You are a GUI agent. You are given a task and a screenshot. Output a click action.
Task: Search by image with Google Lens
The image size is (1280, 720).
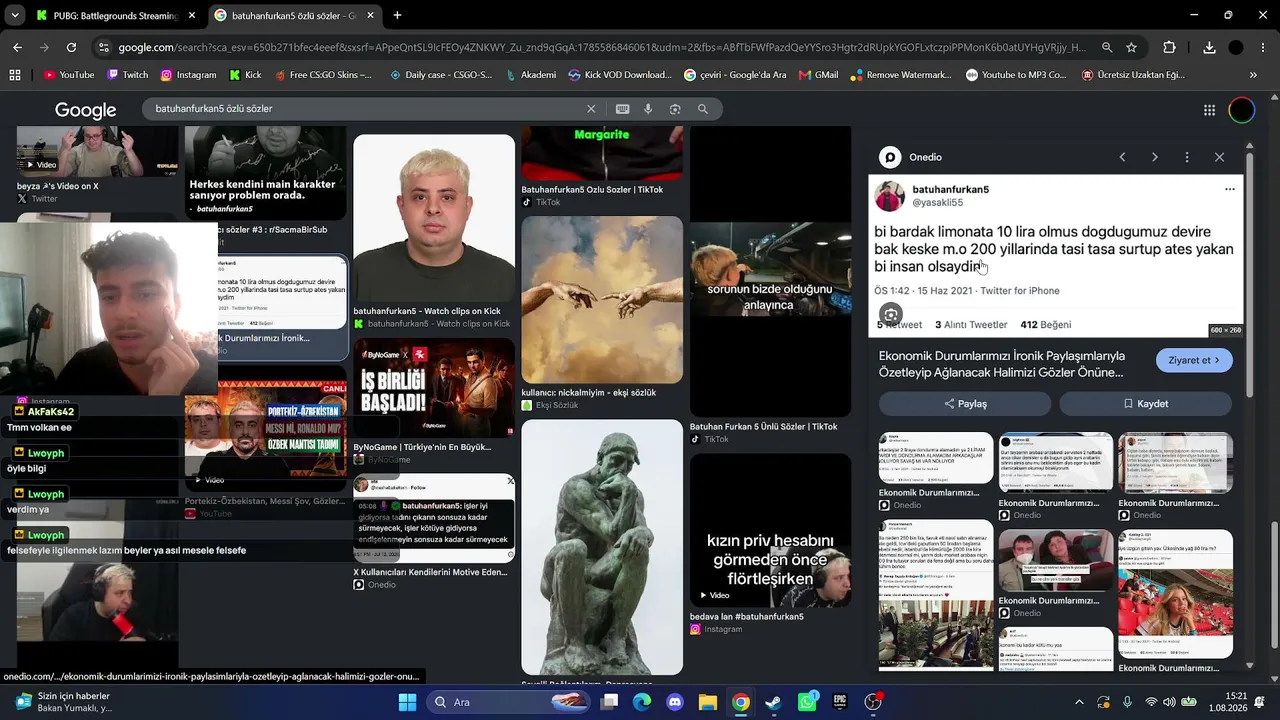[x=675, y=109]
